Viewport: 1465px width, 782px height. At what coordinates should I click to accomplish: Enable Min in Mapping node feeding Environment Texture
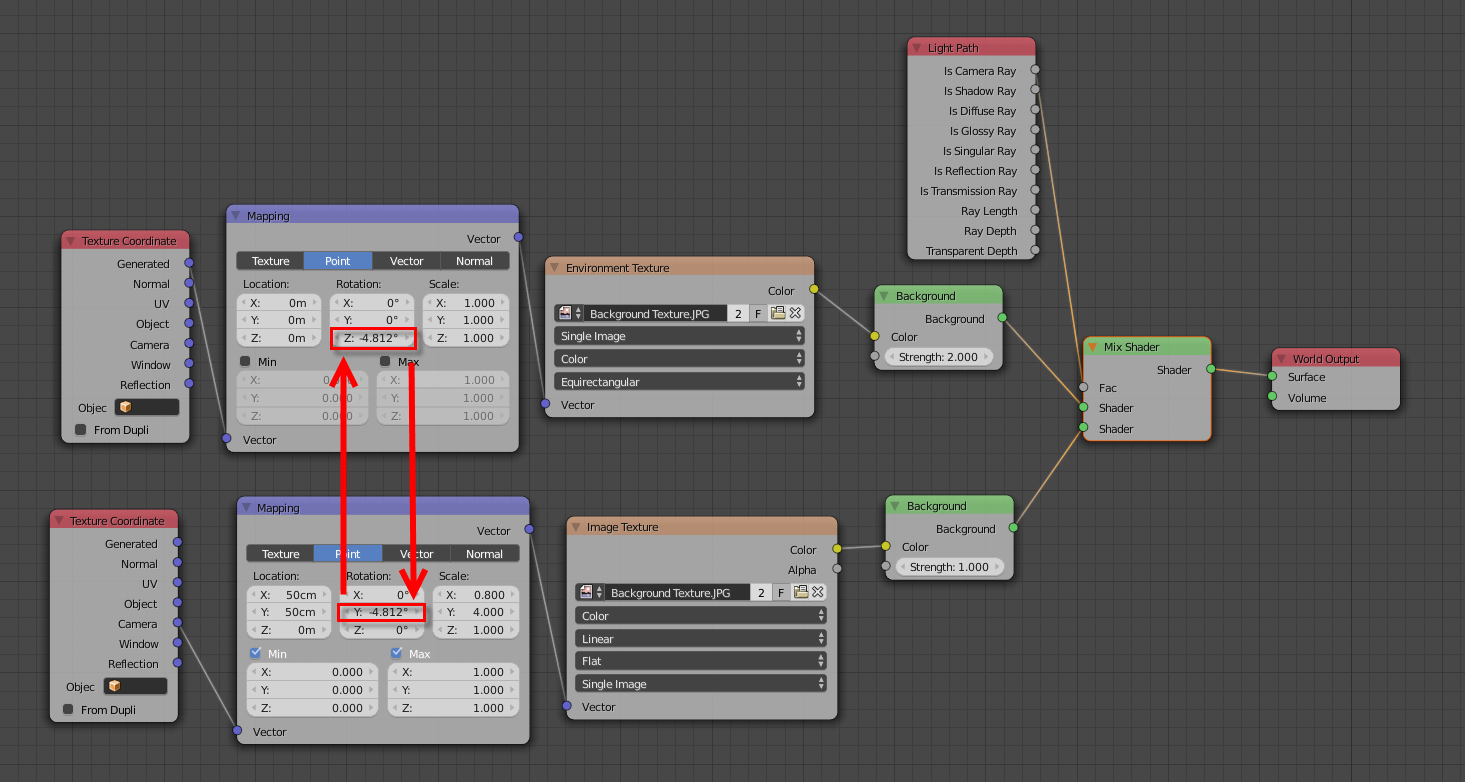click(245, 361)
